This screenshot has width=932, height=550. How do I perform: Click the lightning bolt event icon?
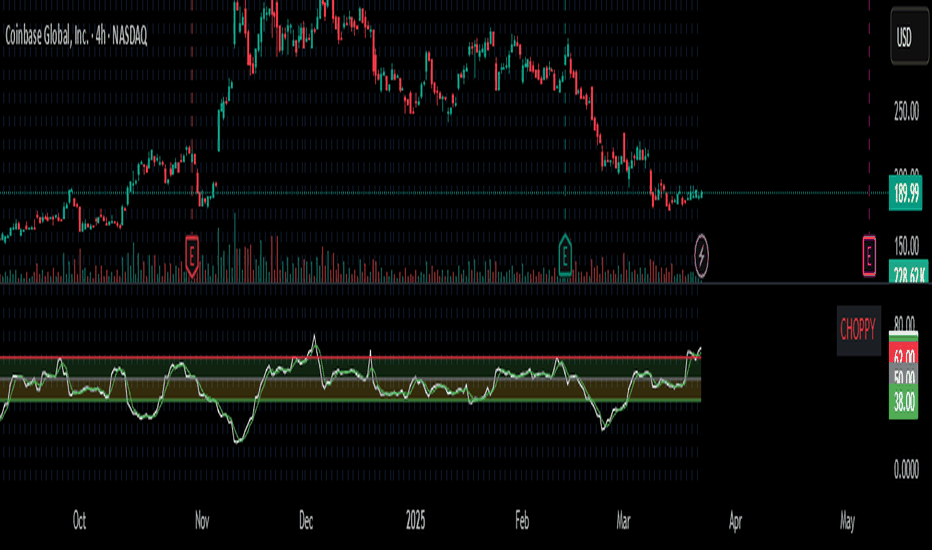click(x=701, y=256)
